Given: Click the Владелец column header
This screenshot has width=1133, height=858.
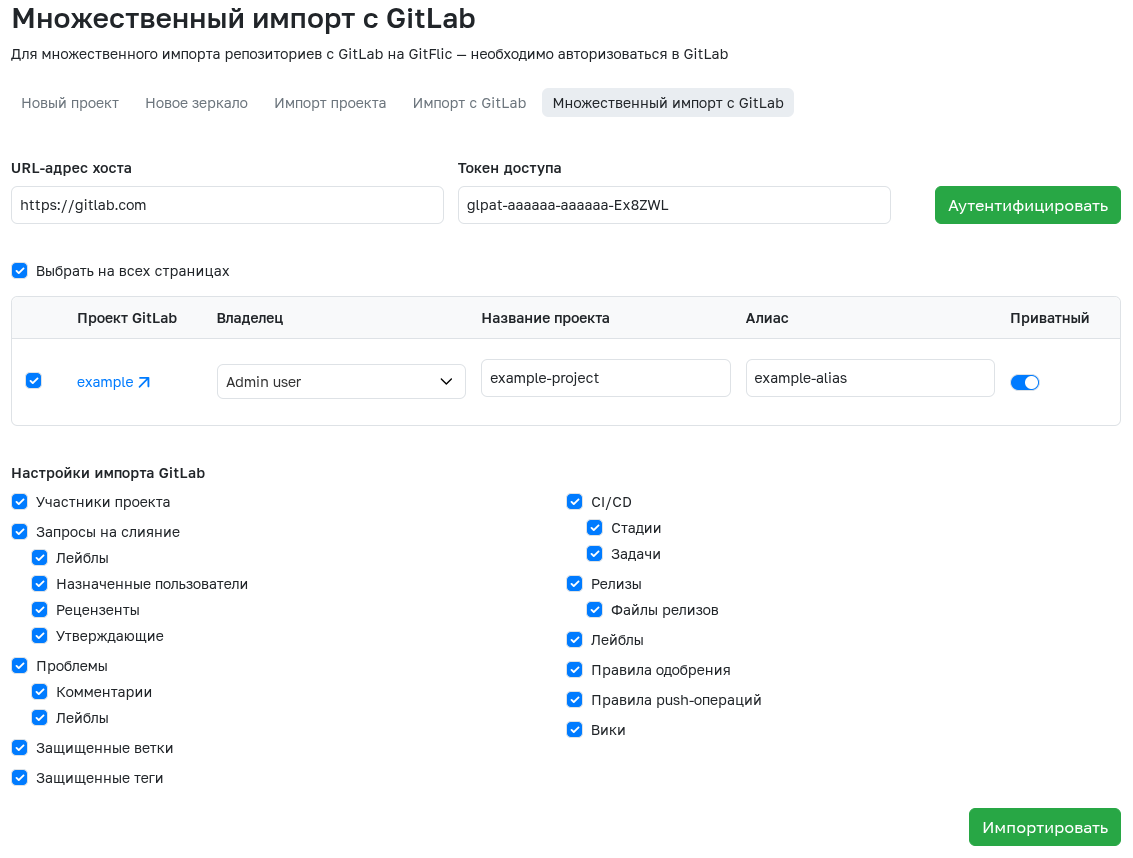Looking at the screenshot, I should coord(250,318).
